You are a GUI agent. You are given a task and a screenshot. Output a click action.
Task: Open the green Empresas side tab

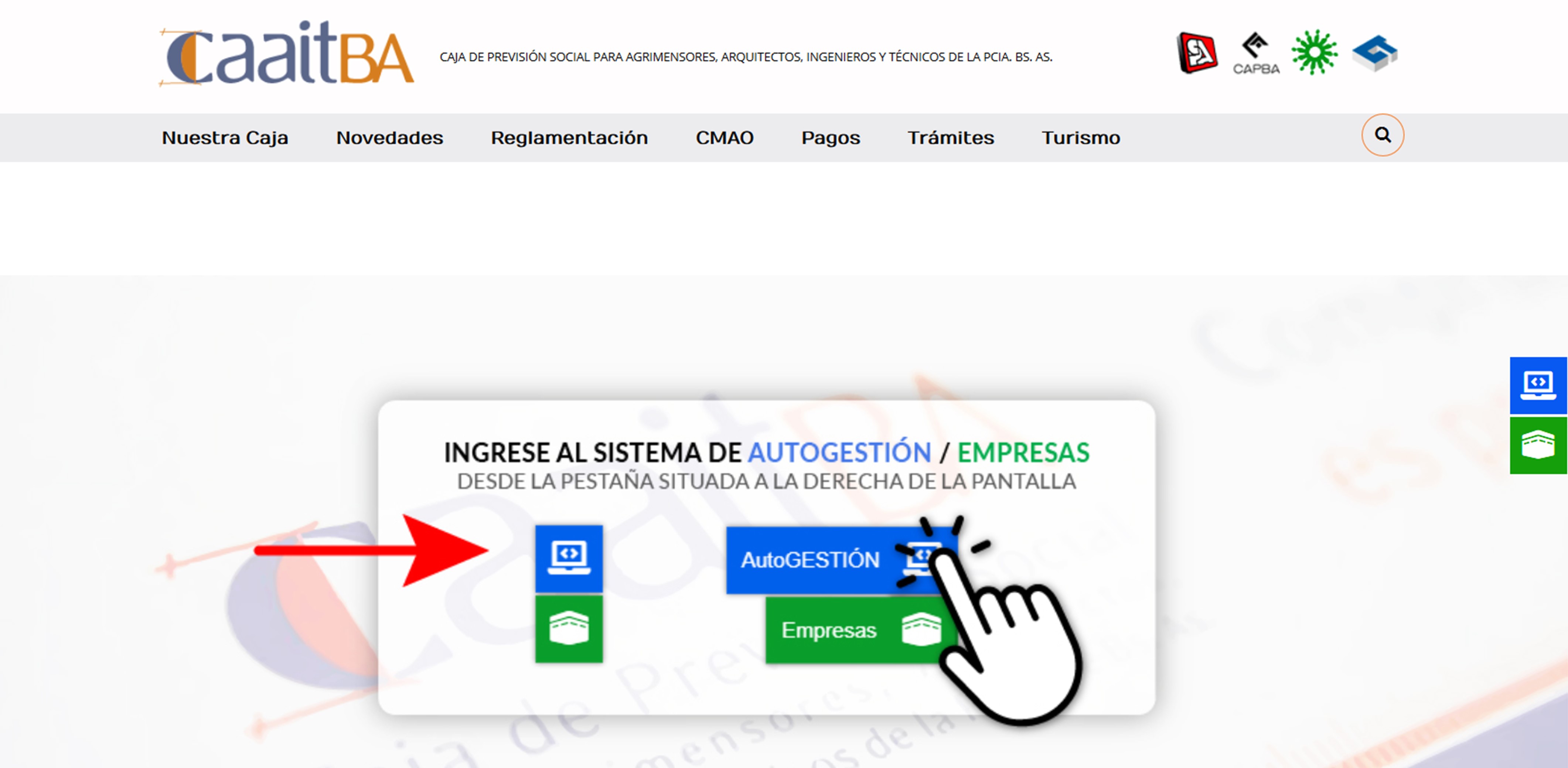pos(1538,445)
